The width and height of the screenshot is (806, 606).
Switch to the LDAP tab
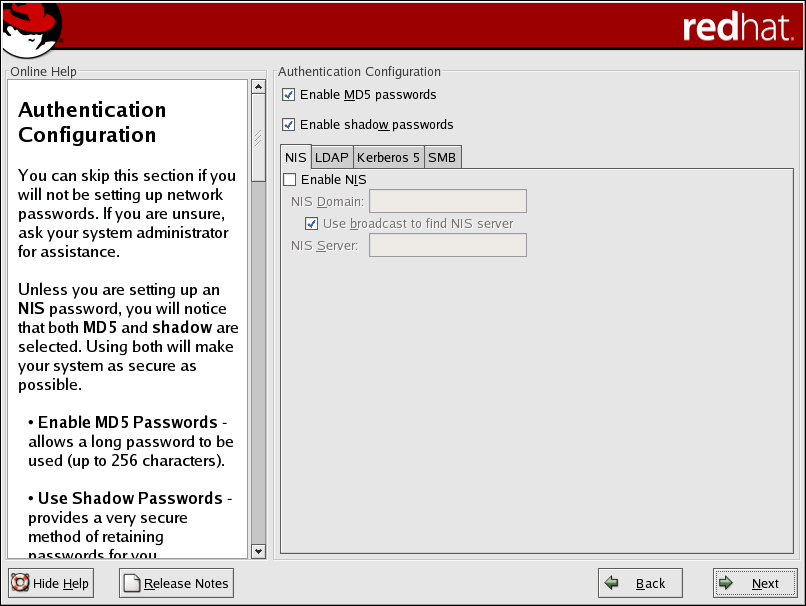pos(331,158)
